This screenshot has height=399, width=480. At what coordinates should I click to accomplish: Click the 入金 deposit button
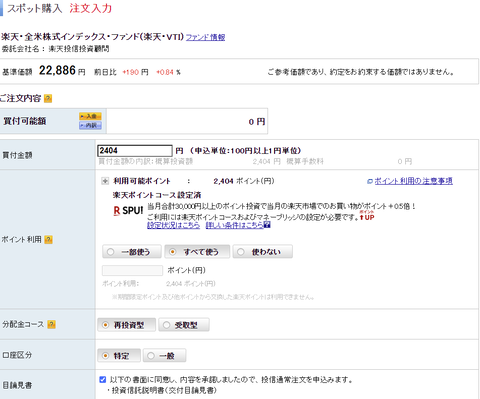90,116
